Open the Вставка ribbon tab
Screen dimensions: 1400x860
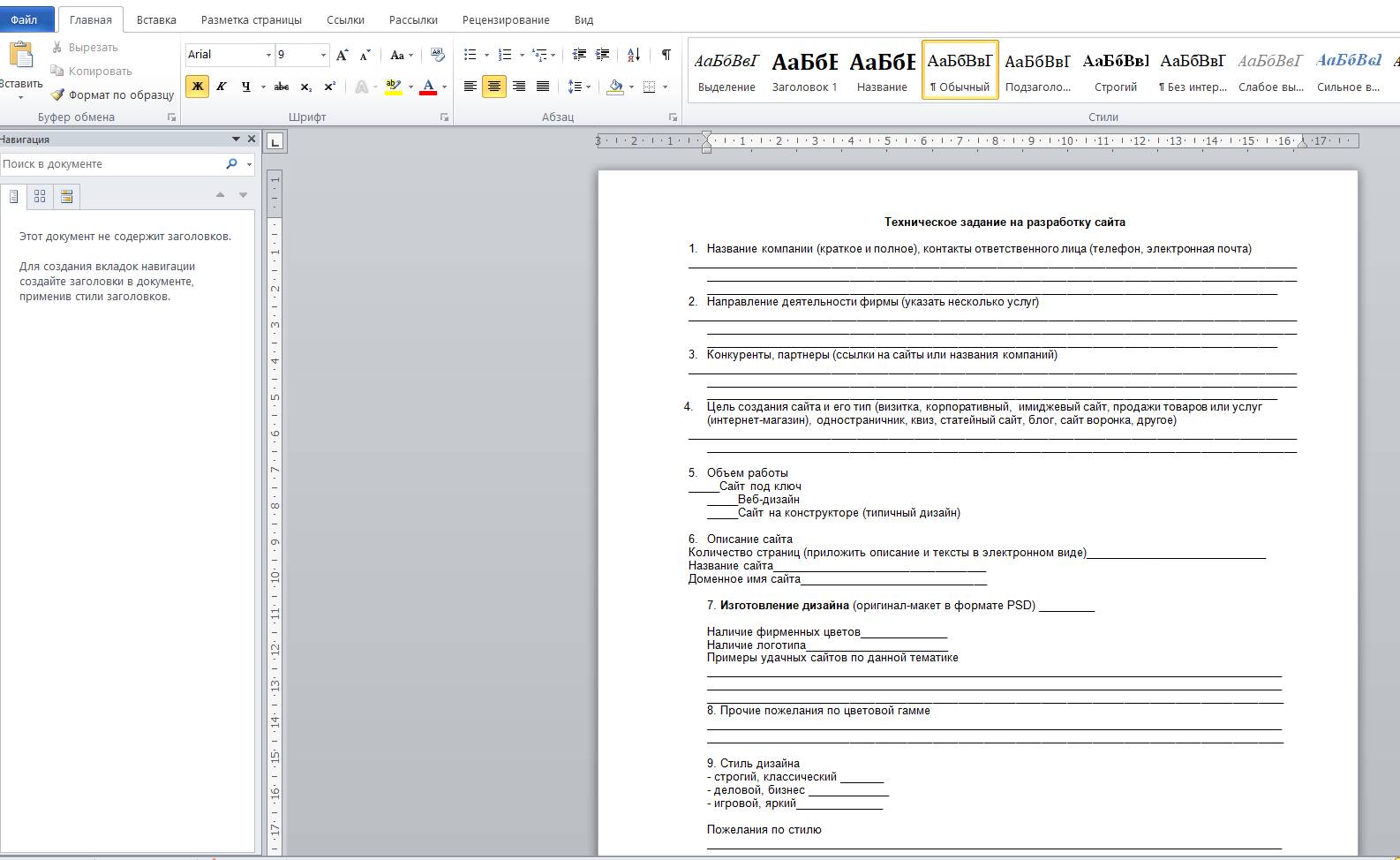(x=156, y=19)
